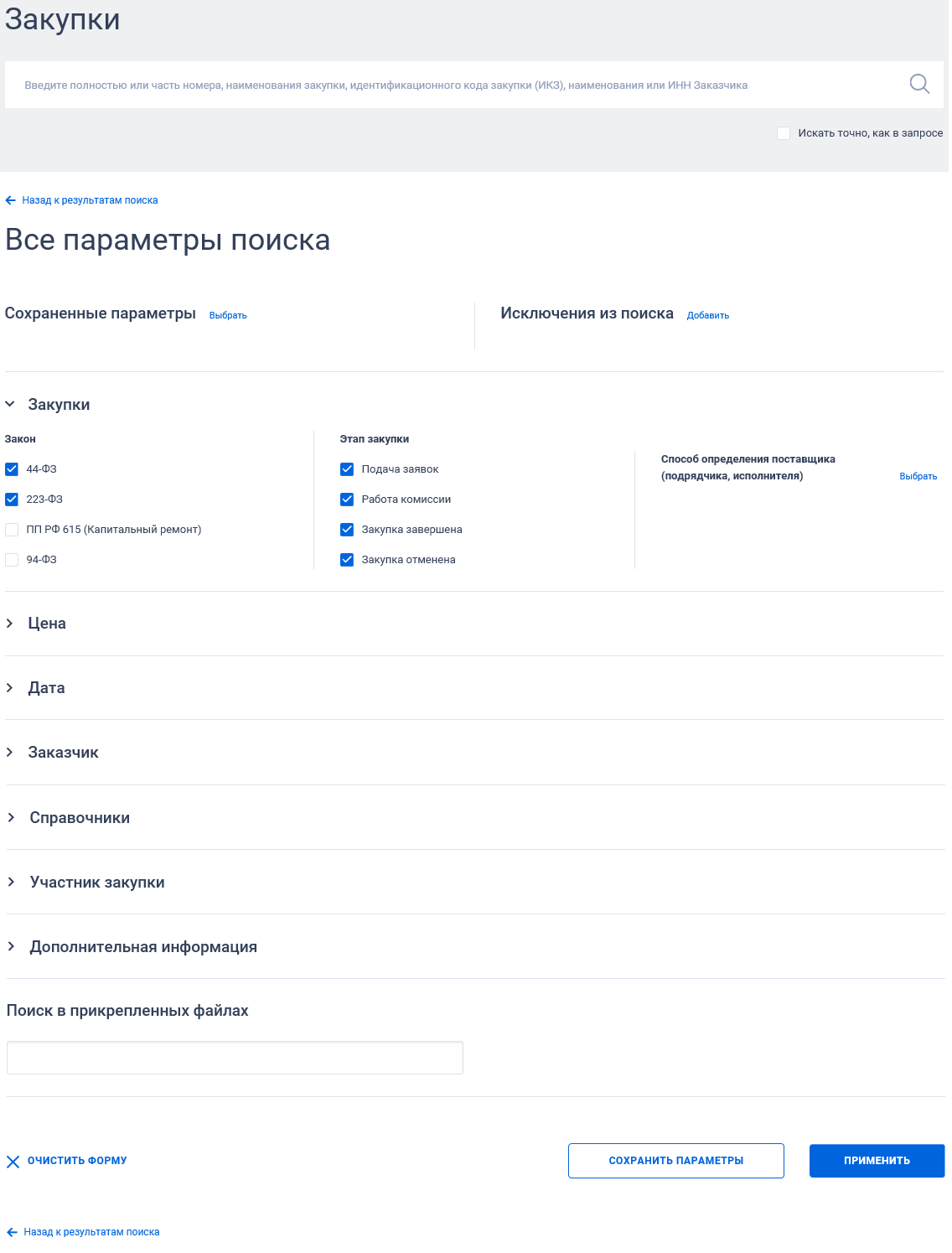Click the "Поиск в прикрепленных файлах" heading
Screen dimensions: 952x1253
coord(127,1011)
